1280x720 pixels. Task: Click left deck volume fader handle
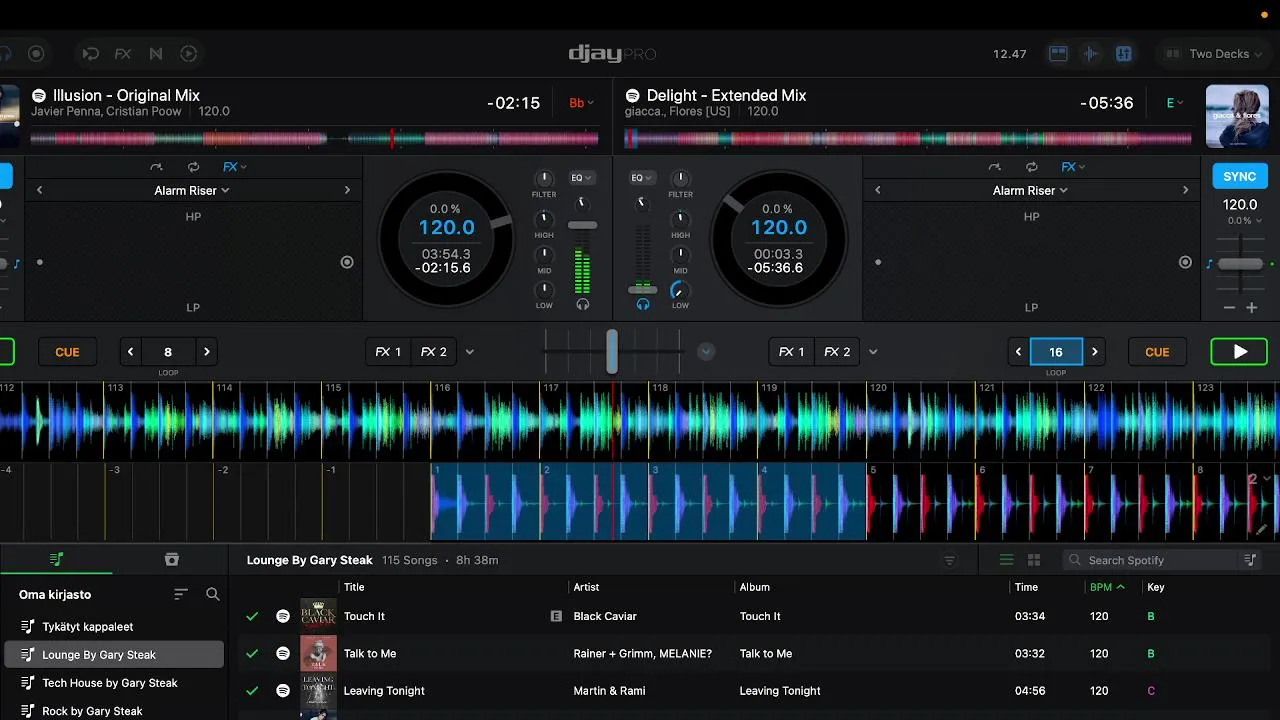[582, 225]
